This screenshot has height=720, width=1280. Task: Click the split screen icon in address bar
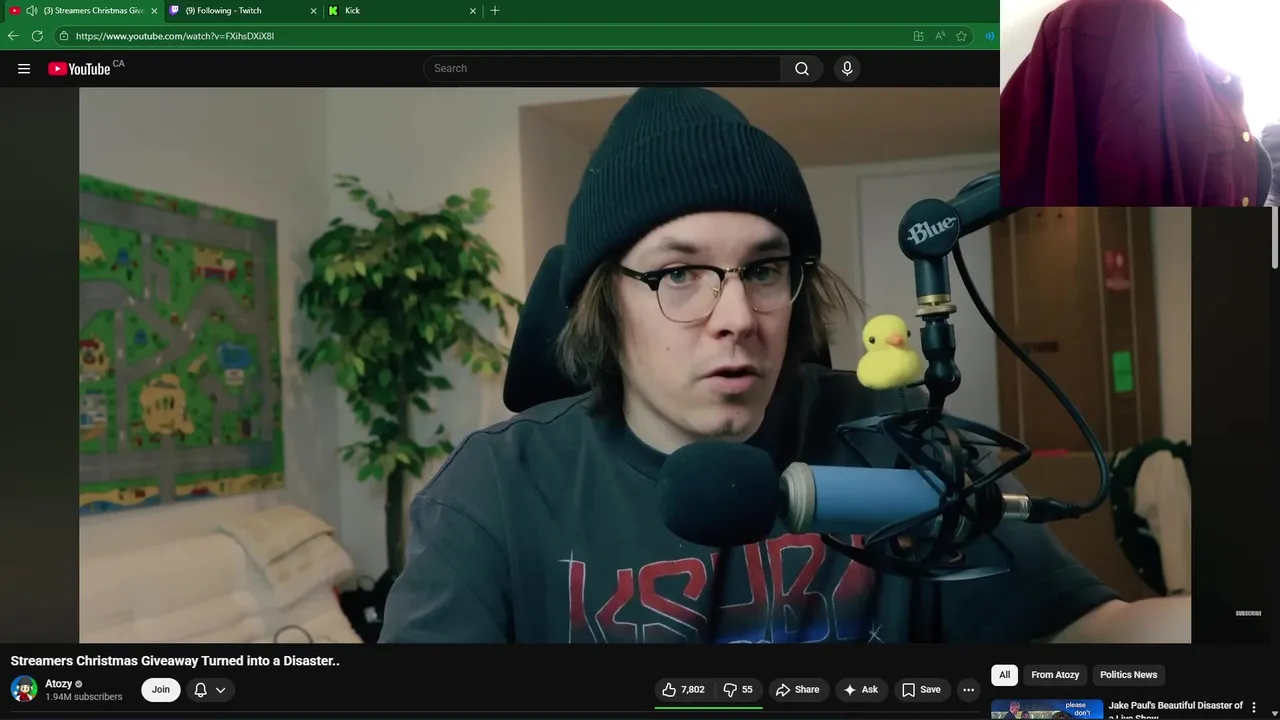point(918,36)
